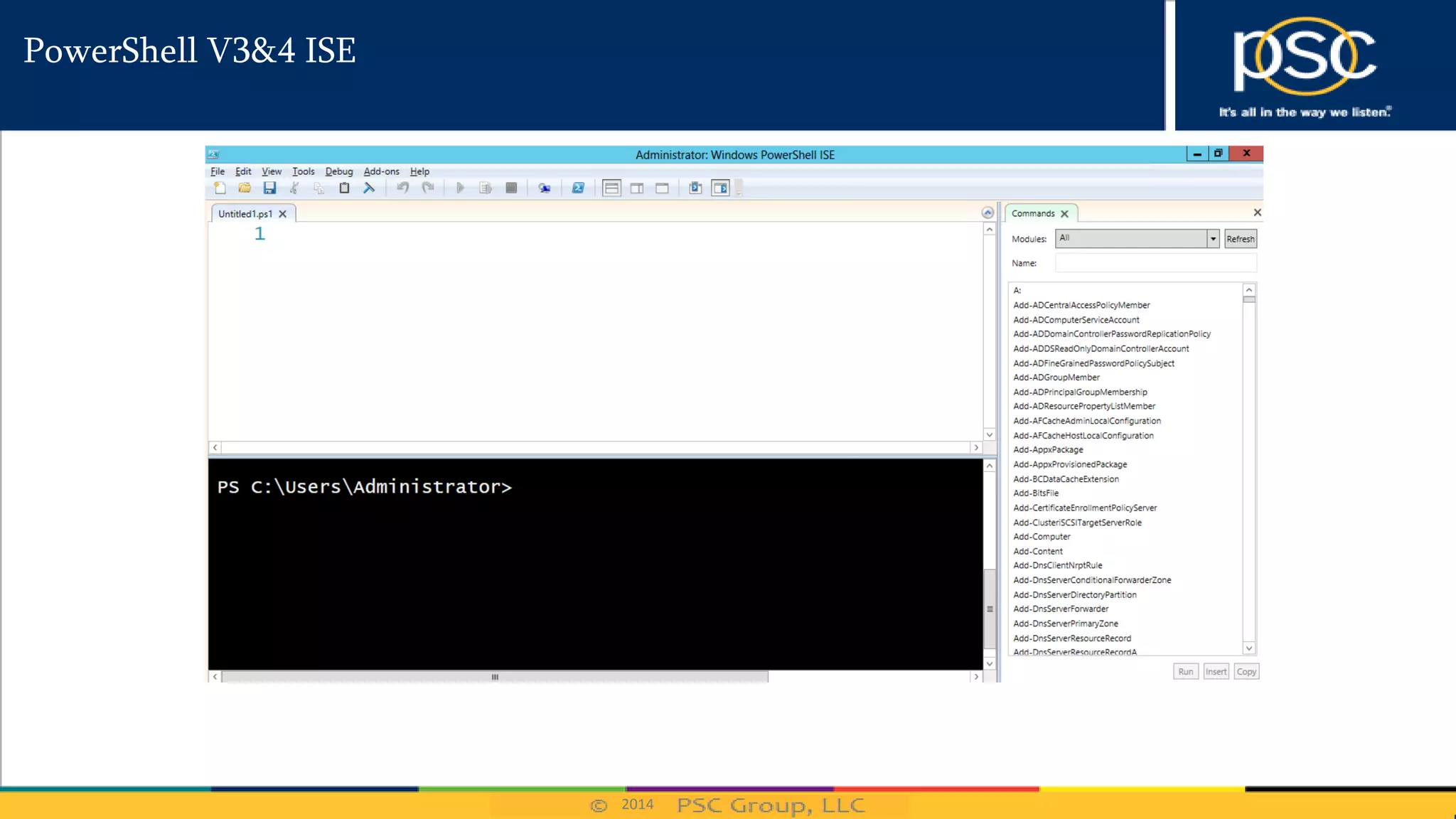Viewport: 1456px width, 819px height.
Task: Click the console prompt PS C:\Users\Administrator>
Action: (x=365, y=487)
